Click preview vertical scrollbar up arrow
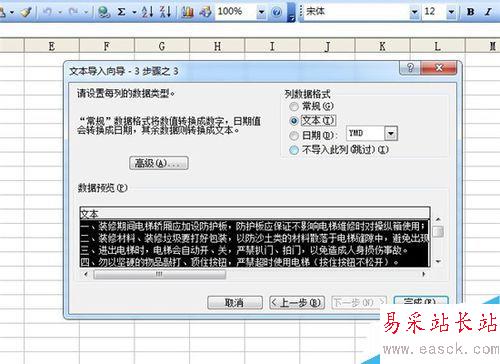500x364 pixels. click(438, 220)
